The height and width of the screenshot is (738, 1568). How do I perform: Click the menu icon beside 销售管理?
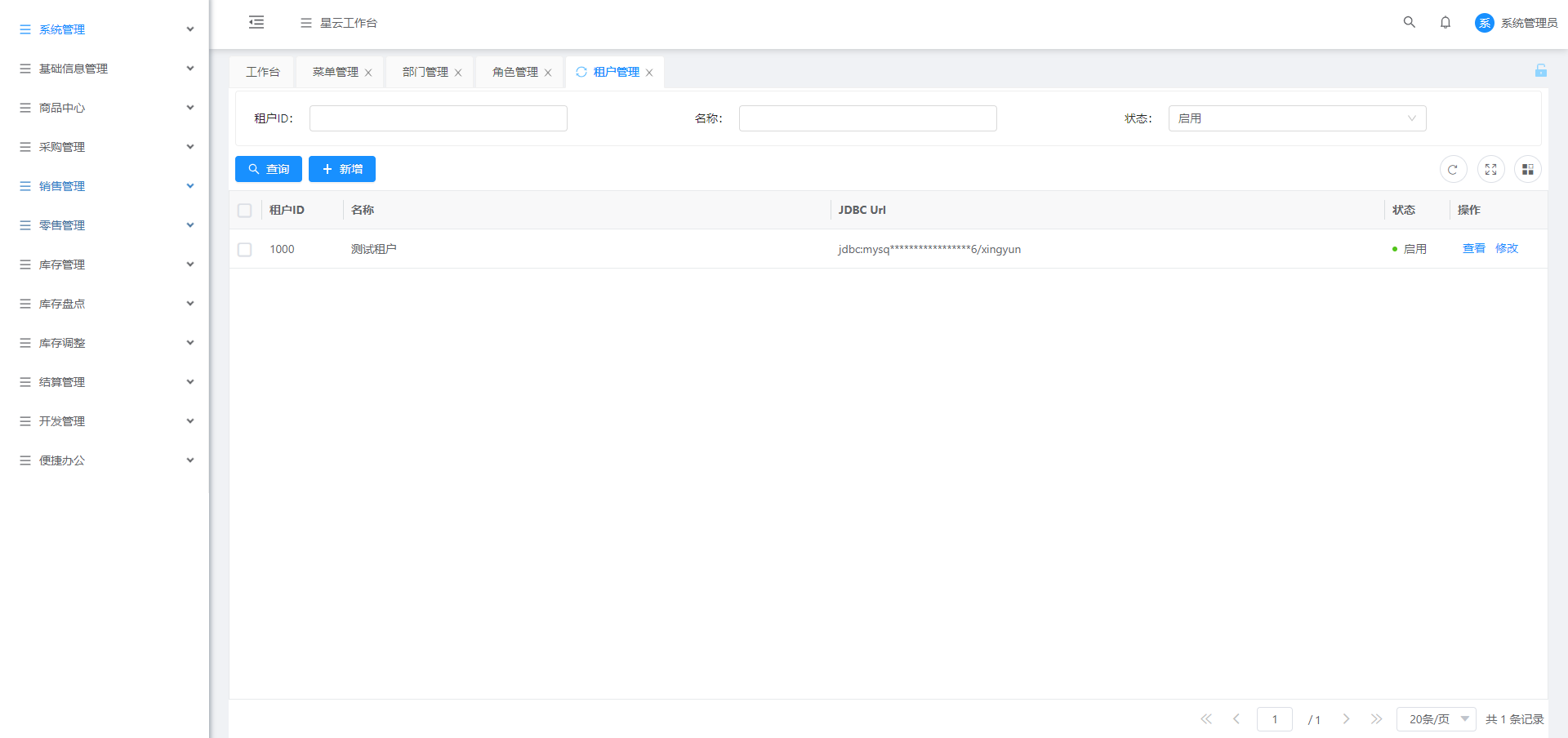click(25, 186)
